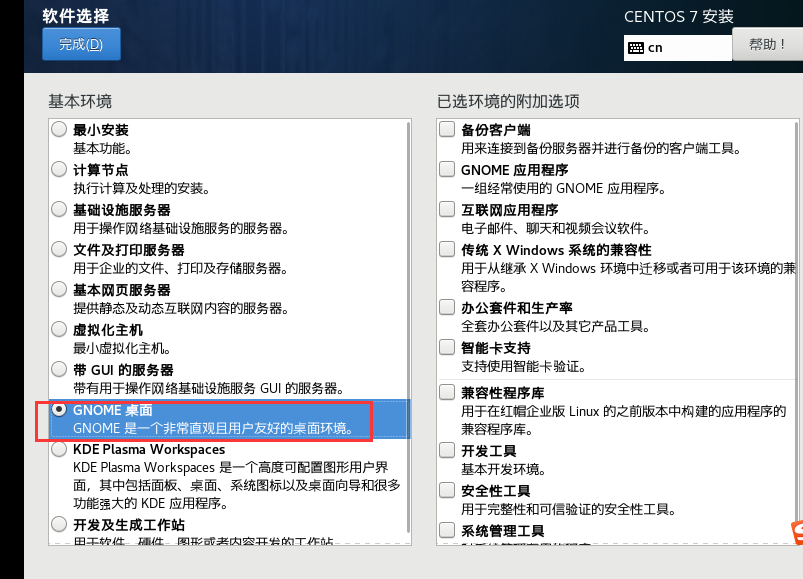Select 基本网页服务器 radio button
Viewport: 803px width, 579px height.
tap(59, 289)
